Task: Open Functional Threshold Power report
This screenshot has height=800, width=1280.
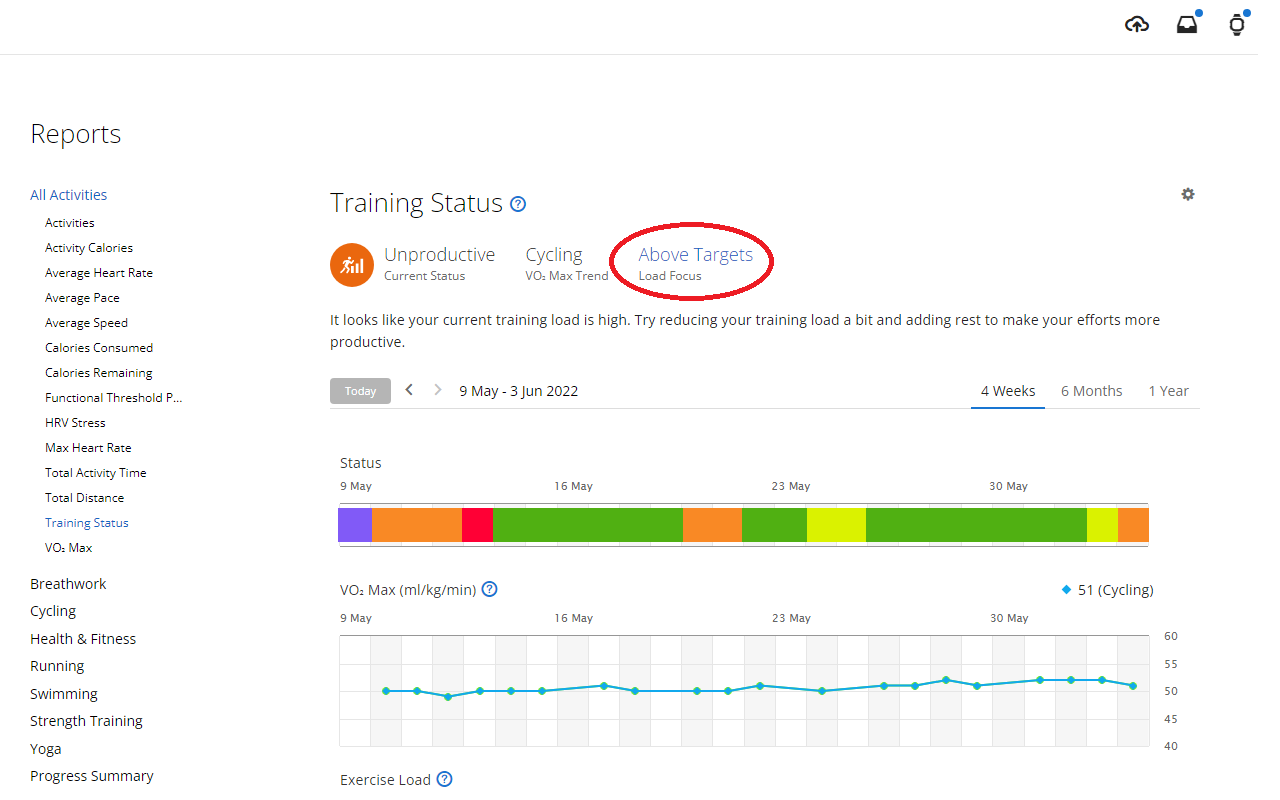Action: 114,398
